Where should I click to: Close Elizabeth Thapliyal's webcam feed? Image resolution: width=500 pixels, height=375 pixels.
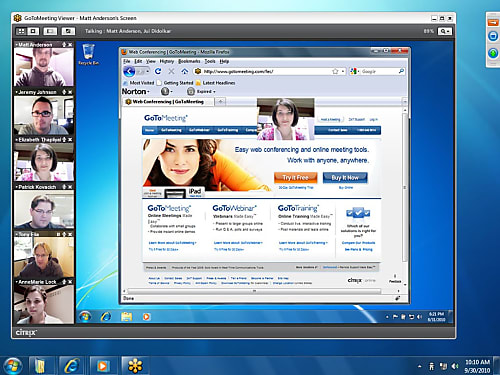tap(70, 140)
